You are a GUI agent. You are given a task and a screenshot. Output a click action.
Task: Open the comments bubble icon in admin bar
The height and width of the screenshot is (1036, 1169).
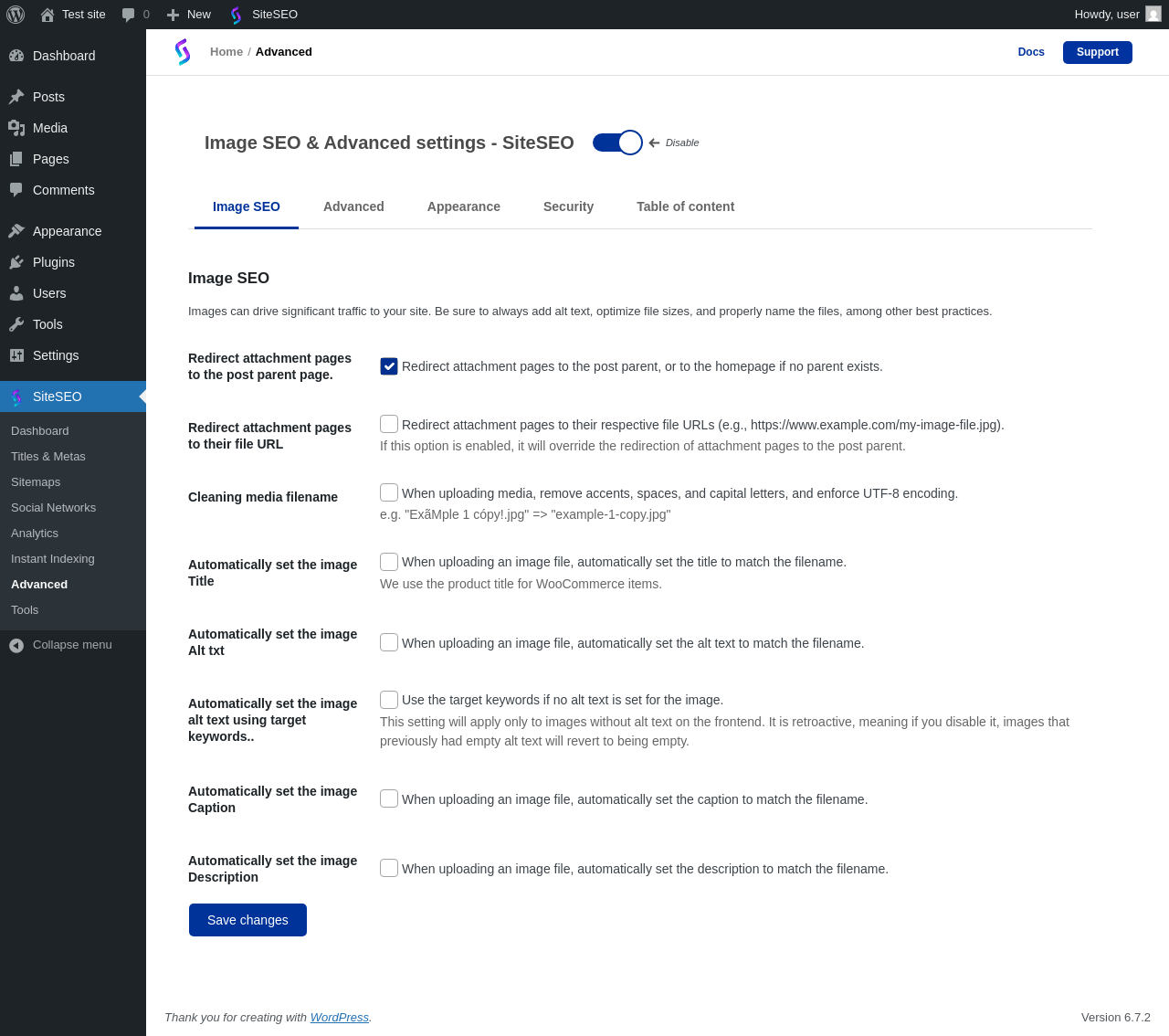129,15
